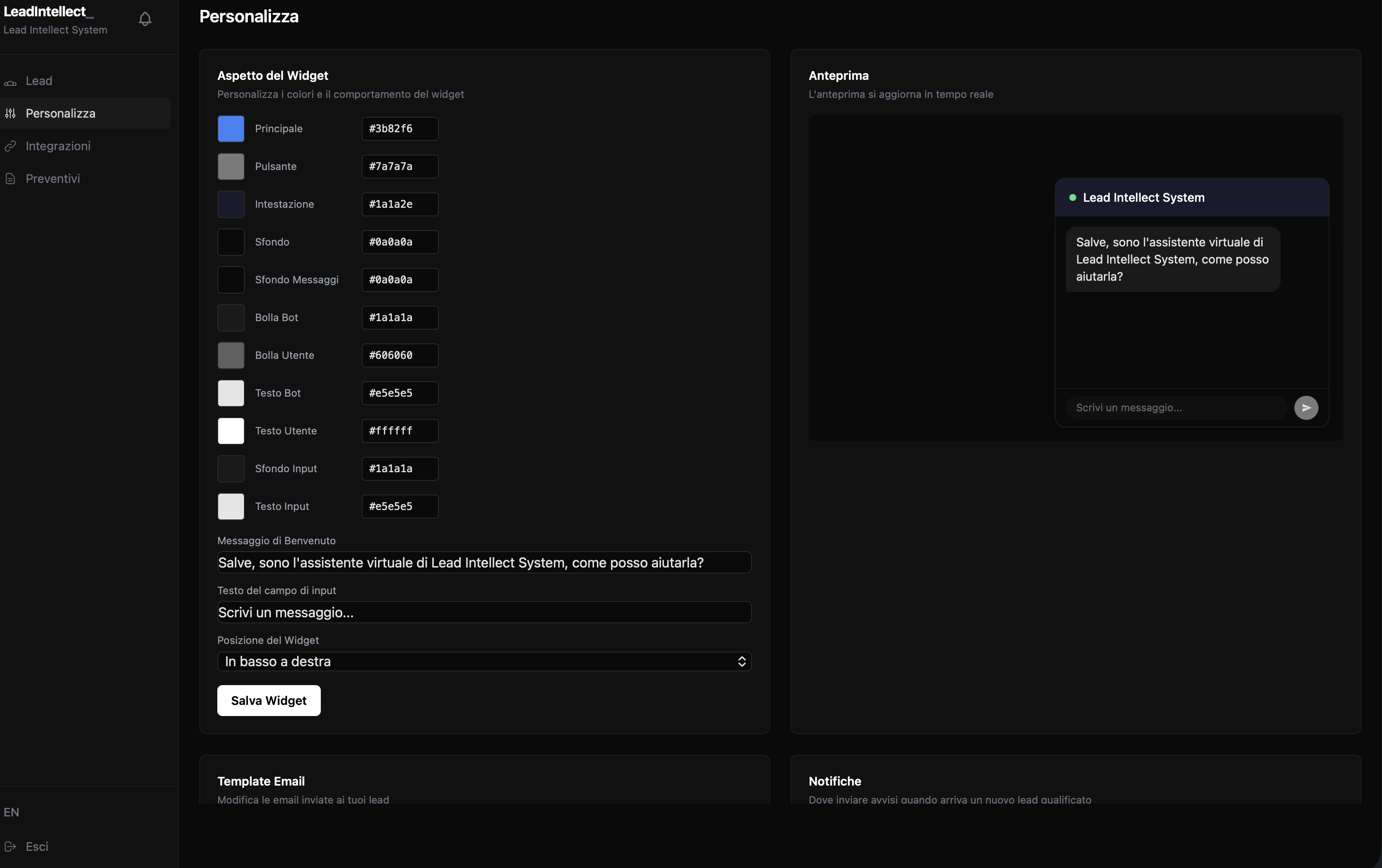
Task: Click the Testo del campo di input field
Action: (484, 612)
